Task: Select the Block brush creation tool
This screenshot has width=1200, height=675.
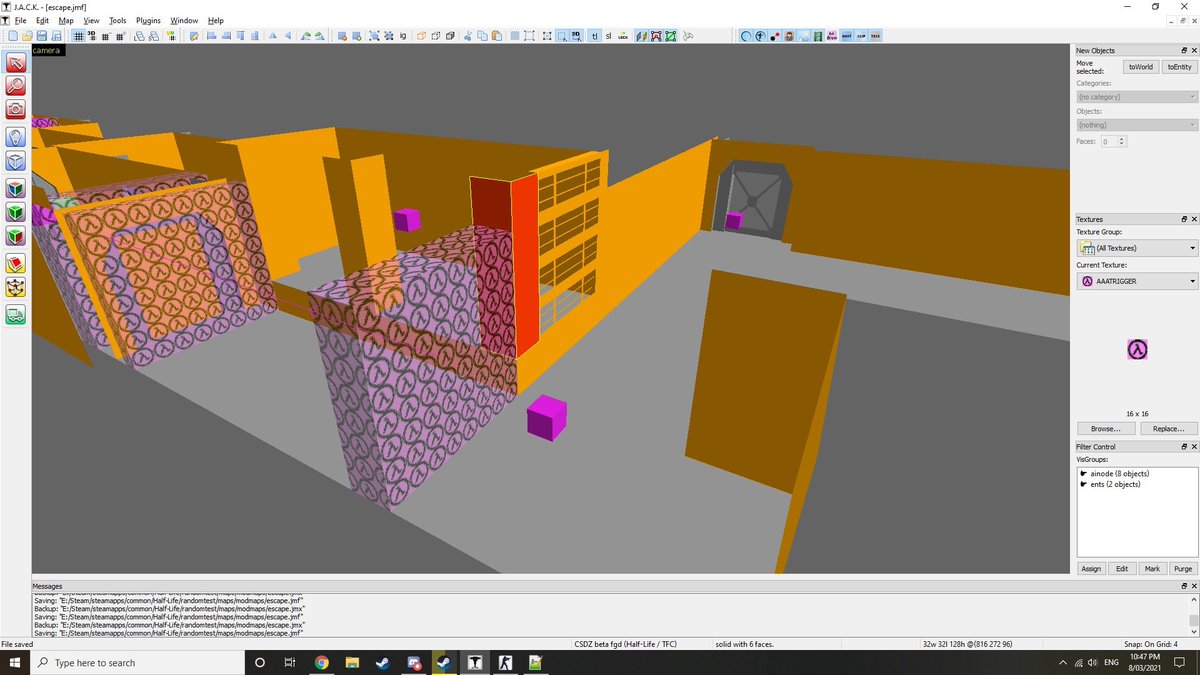Action: coord(16,161)
